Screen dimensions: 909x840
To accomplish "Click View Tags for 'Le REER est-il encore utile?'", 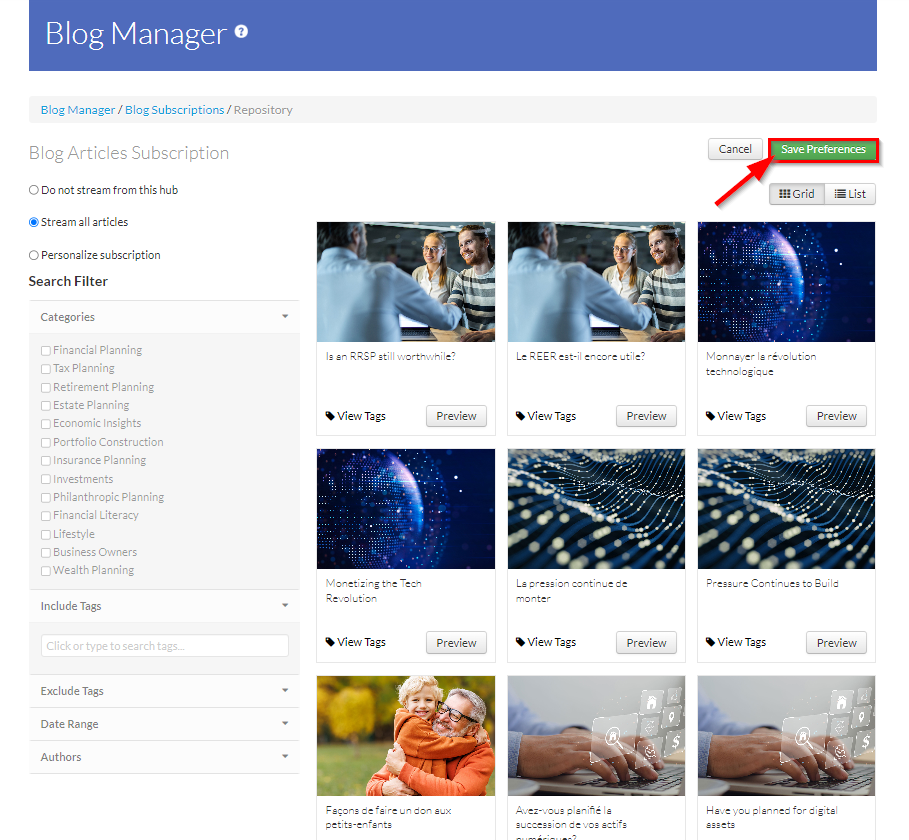I will click(546, 416).
